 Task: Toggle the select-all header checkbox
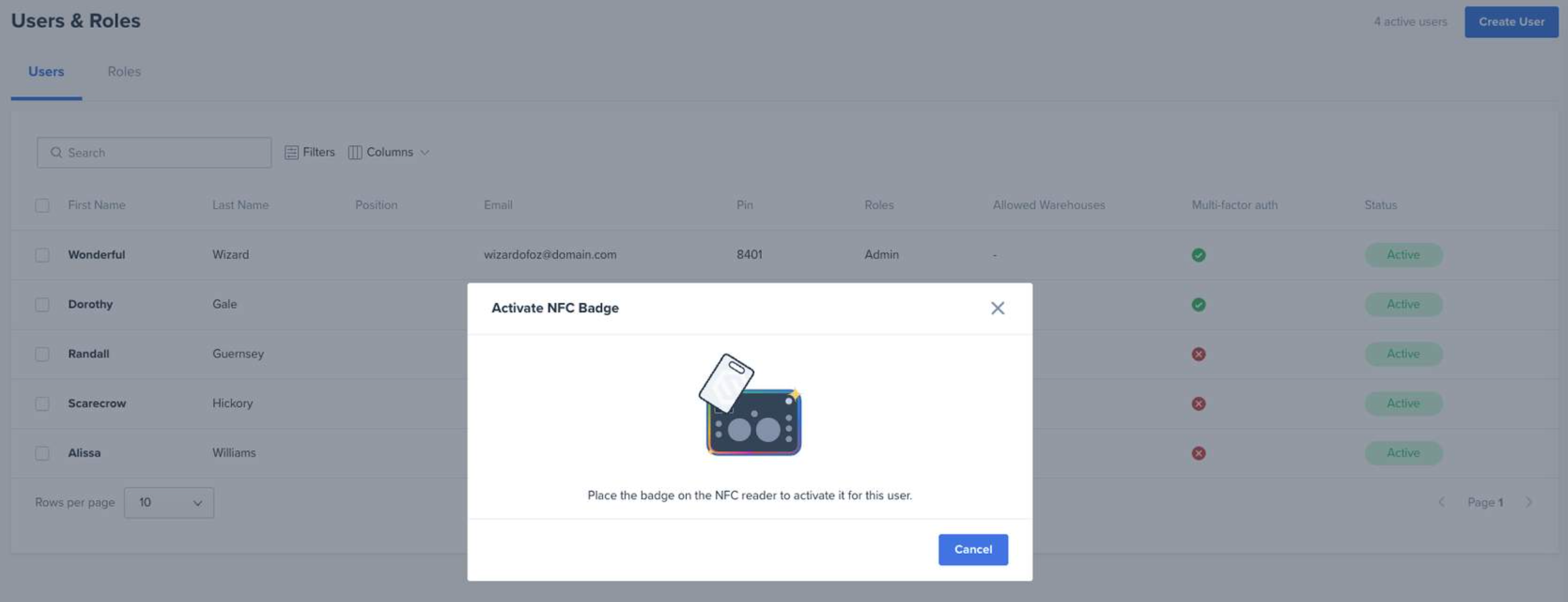(x=42, y=205)
